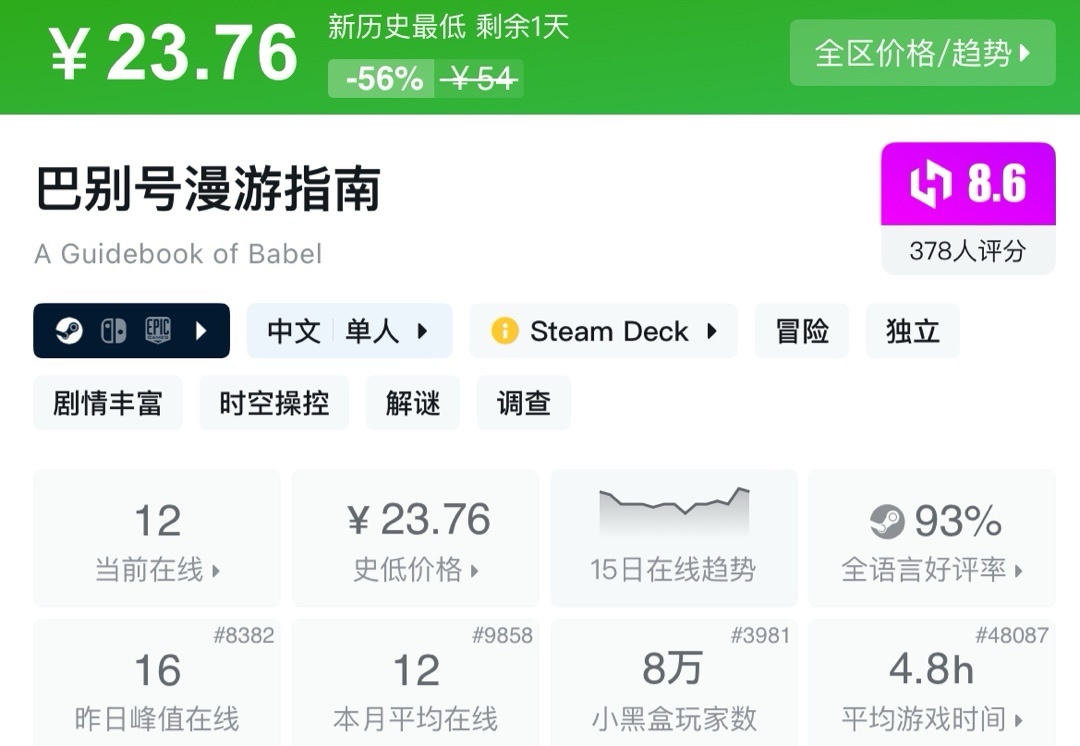Select the 冒险 genre tag
The height and width of the screenshot is (746, 1080).
click(802, 331)
